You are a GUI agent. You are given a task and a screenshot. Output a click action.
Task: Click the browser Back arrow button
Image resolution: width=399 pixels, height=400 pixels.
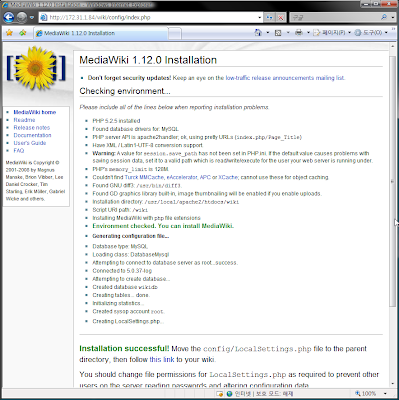pos(8,17)
